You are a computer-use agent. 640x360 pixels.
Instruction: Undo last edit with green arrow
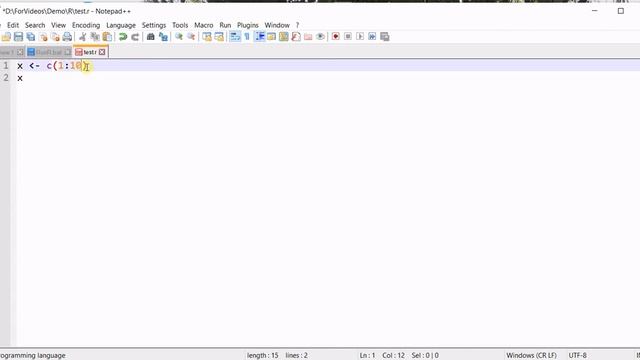(122, 37)
